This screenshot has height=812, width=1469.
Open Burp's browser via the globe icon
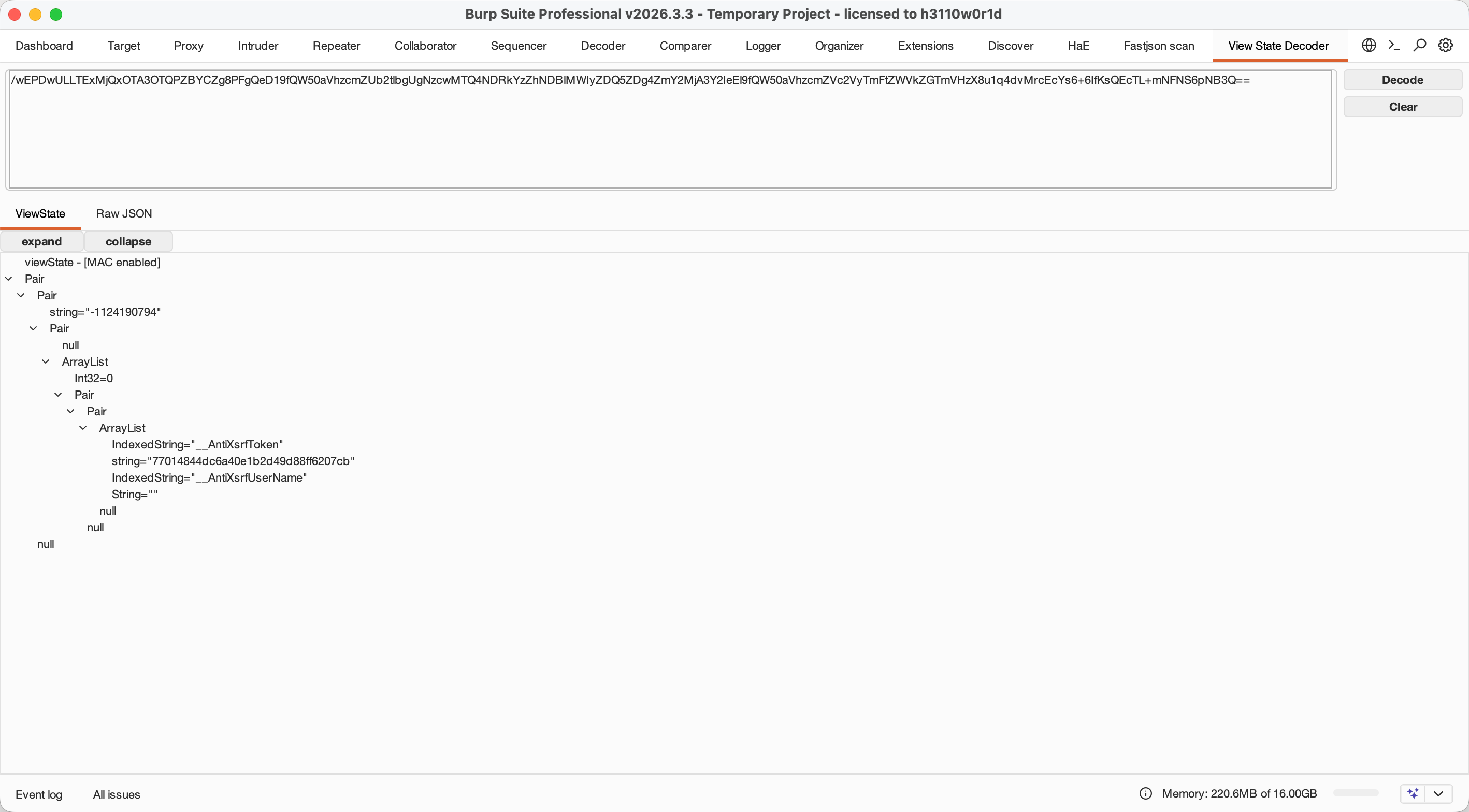pos(1369,45)
